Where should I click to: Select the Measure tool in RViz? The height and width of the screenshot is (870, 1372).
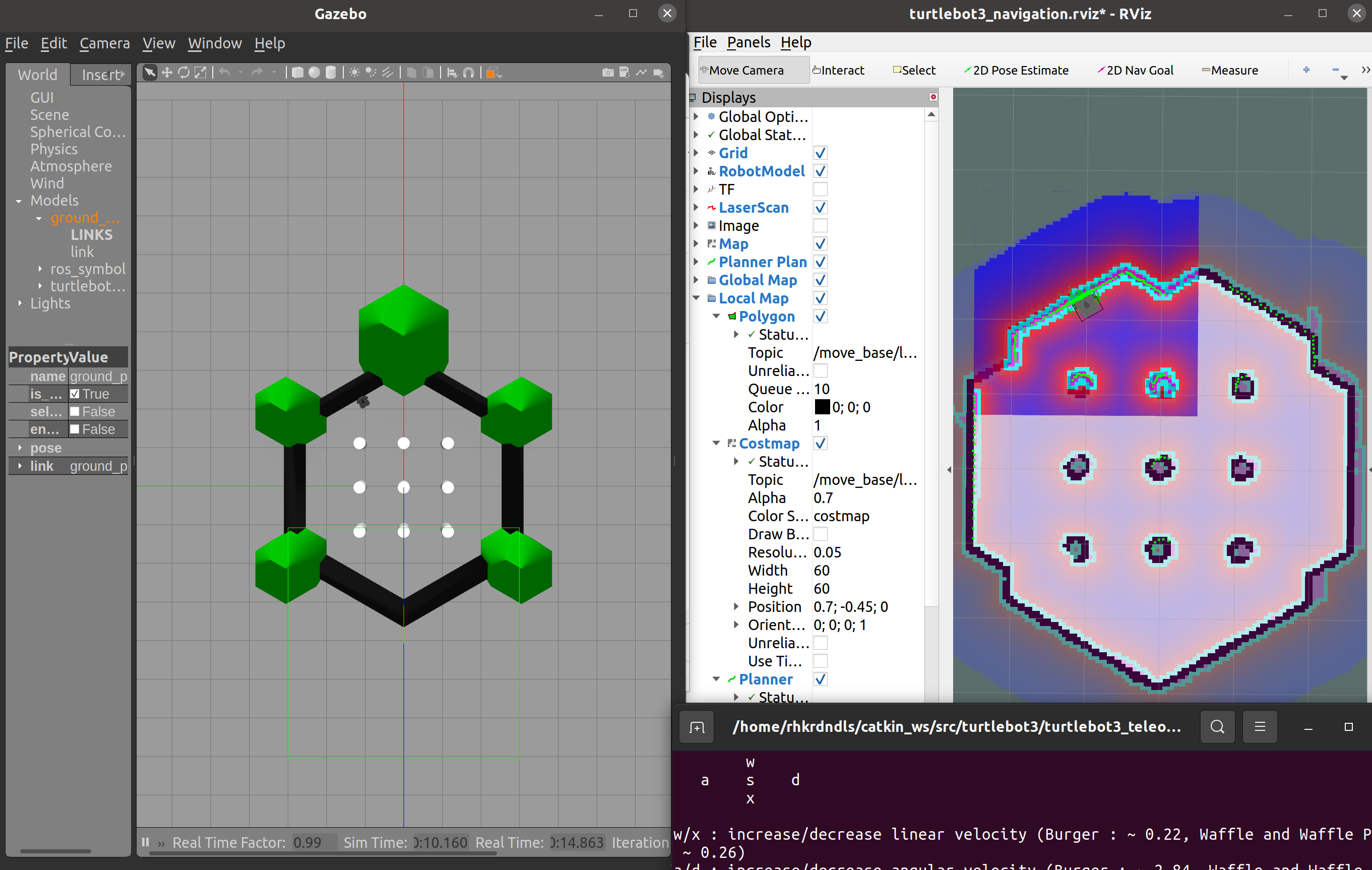coord(1230,70)
